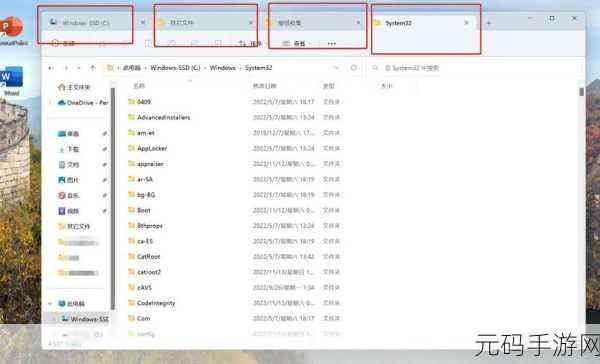
Task: Open OneDrive - Personal in sidebar
Action: tap(83, 103)
